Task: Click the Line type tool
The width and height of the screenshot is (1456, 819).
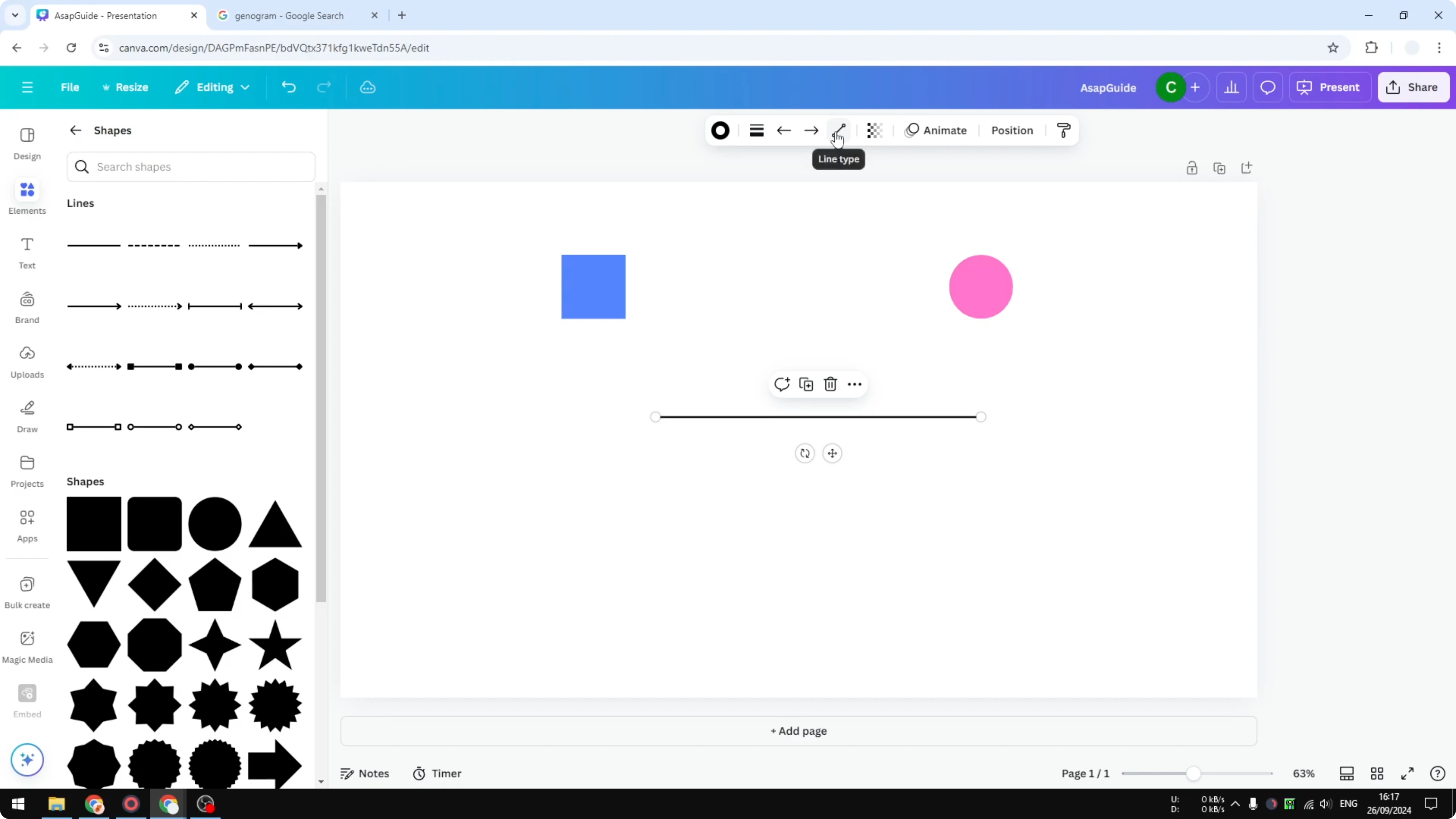Action: point(839,131)
